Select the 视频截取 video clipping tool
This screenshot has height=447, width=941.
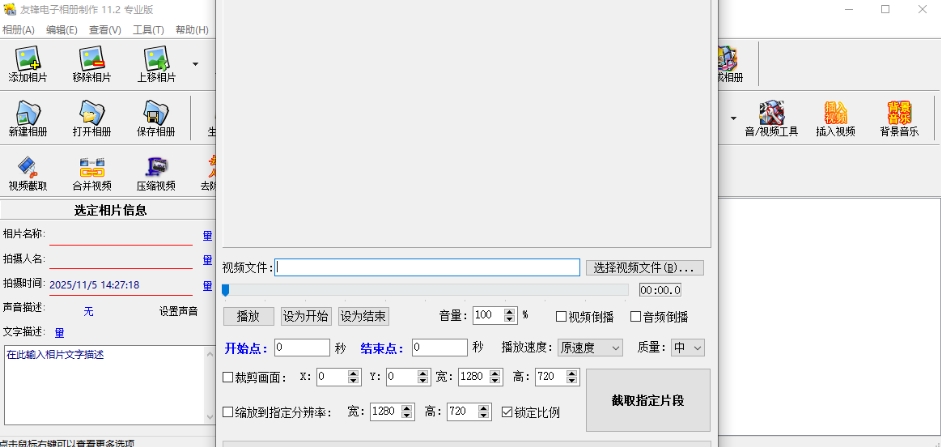tap(28, 173)
